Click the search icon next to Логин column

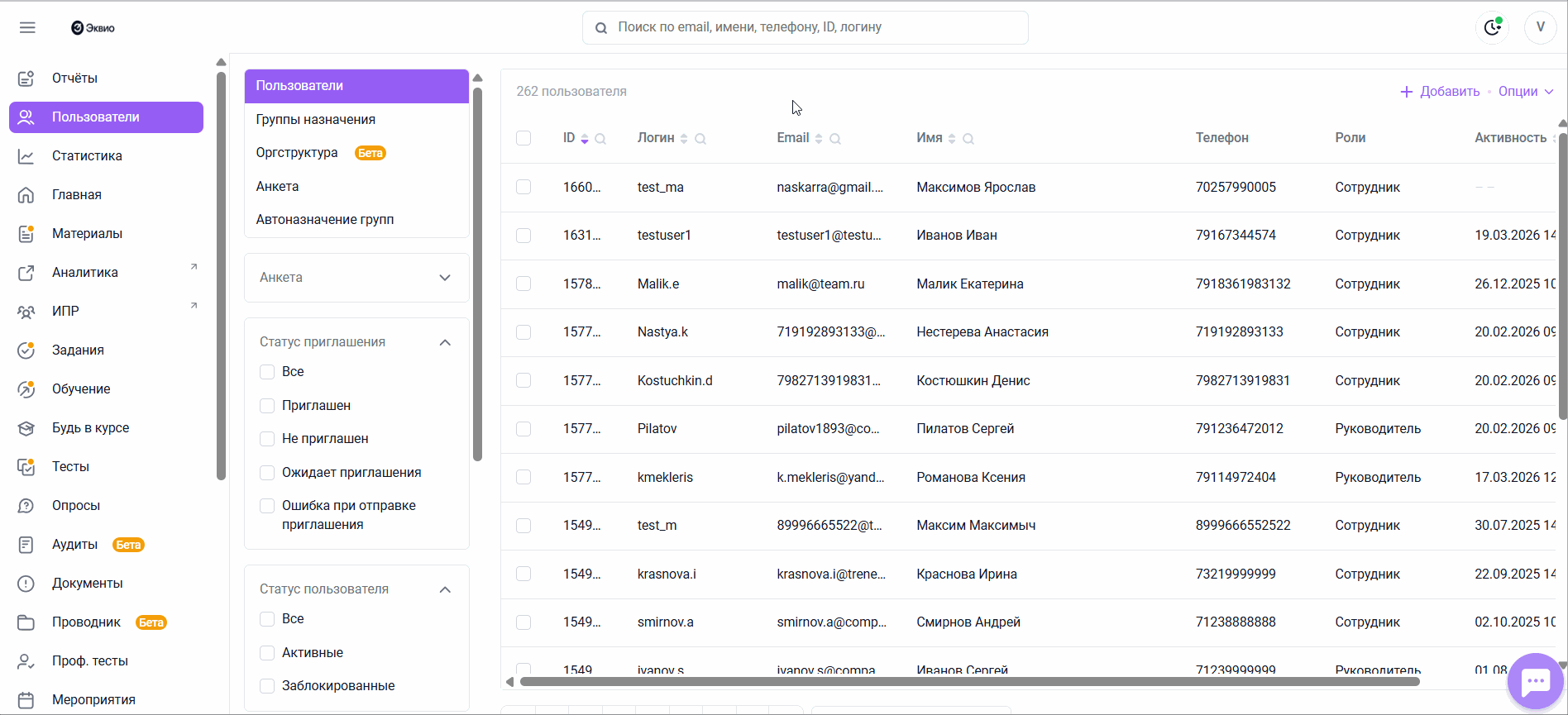coord(700,139)
